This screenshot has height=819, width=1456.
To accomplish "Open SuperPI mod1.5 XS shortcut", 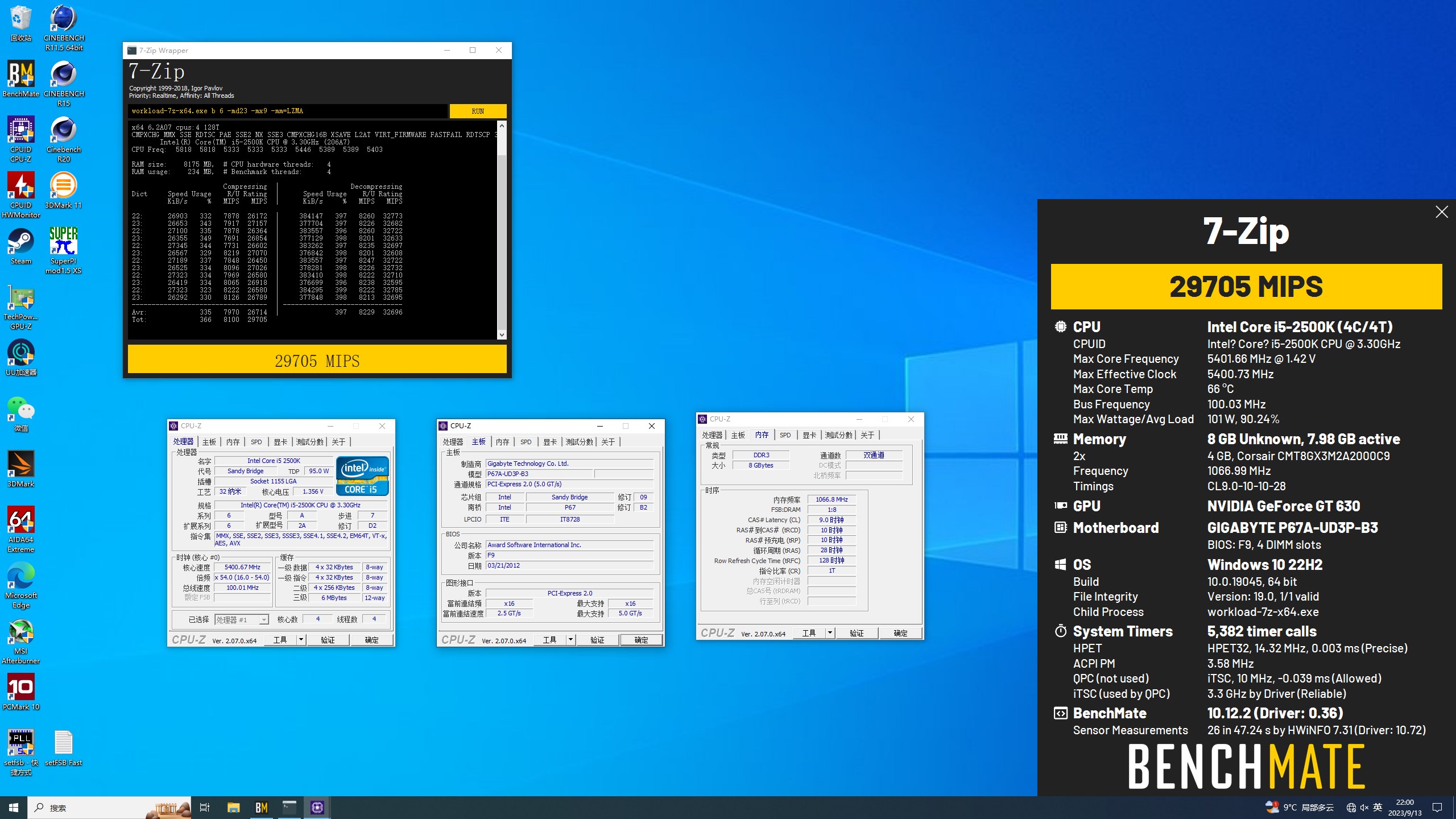I will click(x=64, y=251).
